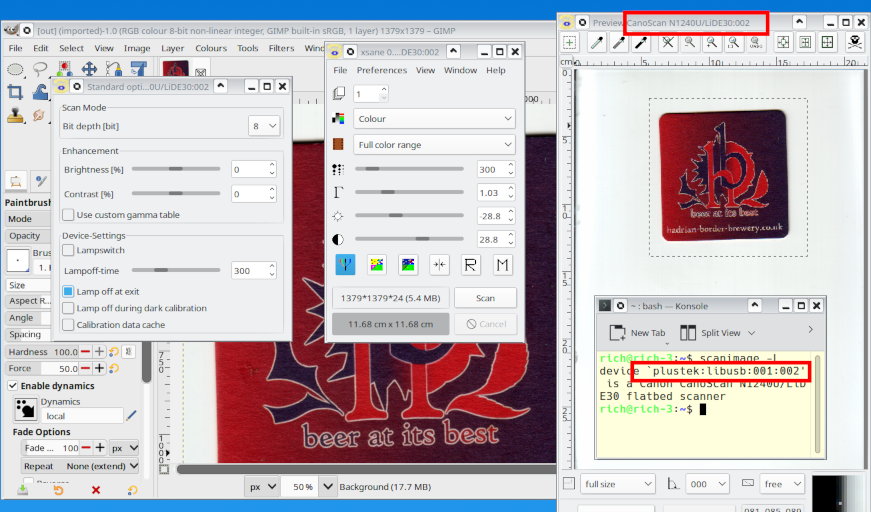
Task: Adjust the Brightness [%] slider in Standard options
Action: 176,169
